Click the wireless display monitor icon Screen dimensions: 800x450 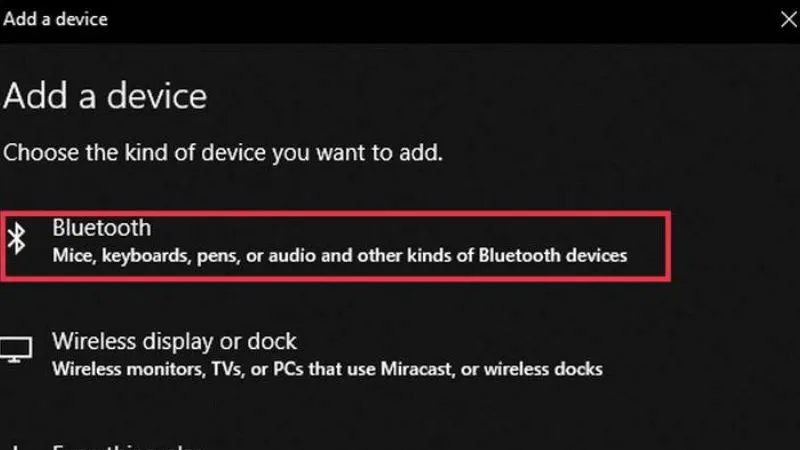point(15,349)
